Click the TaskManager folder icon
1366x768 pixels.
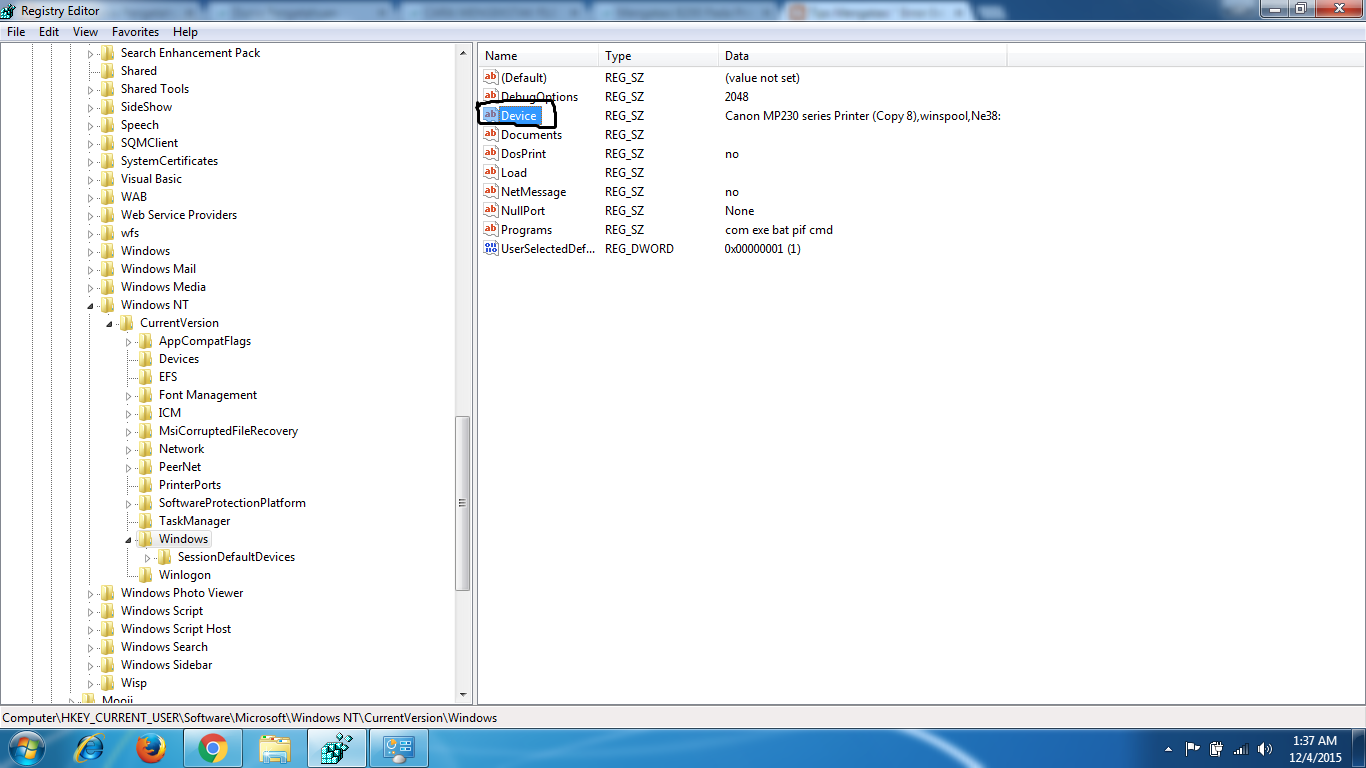[146, 521]
